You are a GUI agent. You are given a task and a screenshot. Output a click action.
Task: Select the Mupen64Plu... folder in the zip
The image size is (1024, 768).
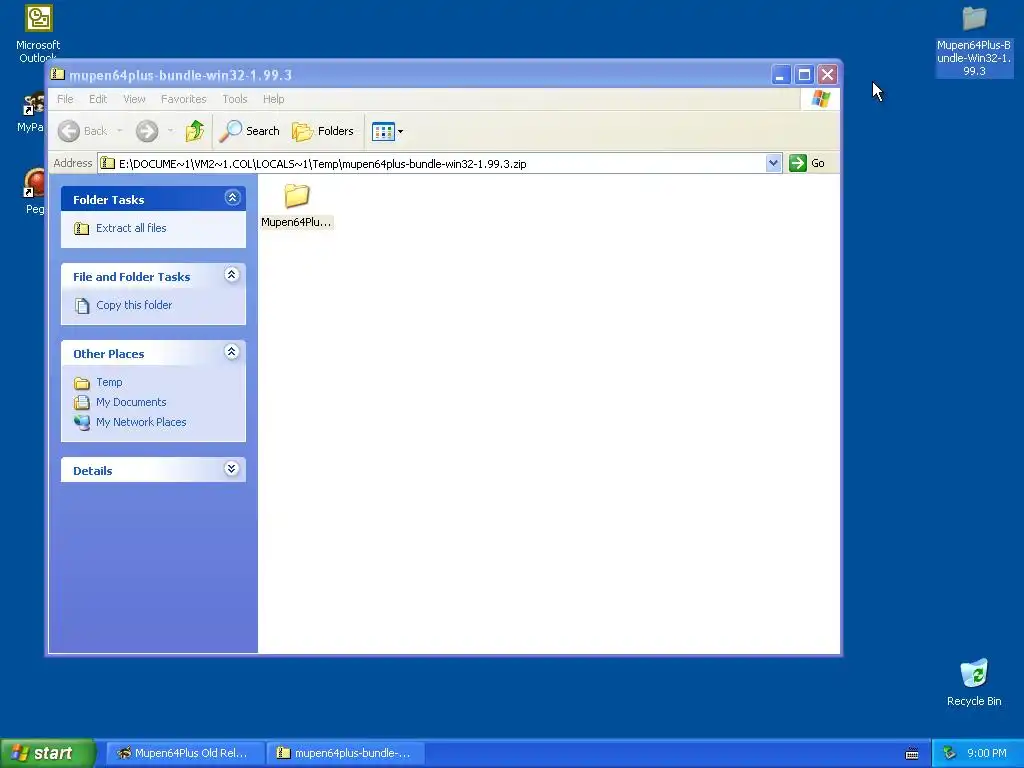pos(296,206)
